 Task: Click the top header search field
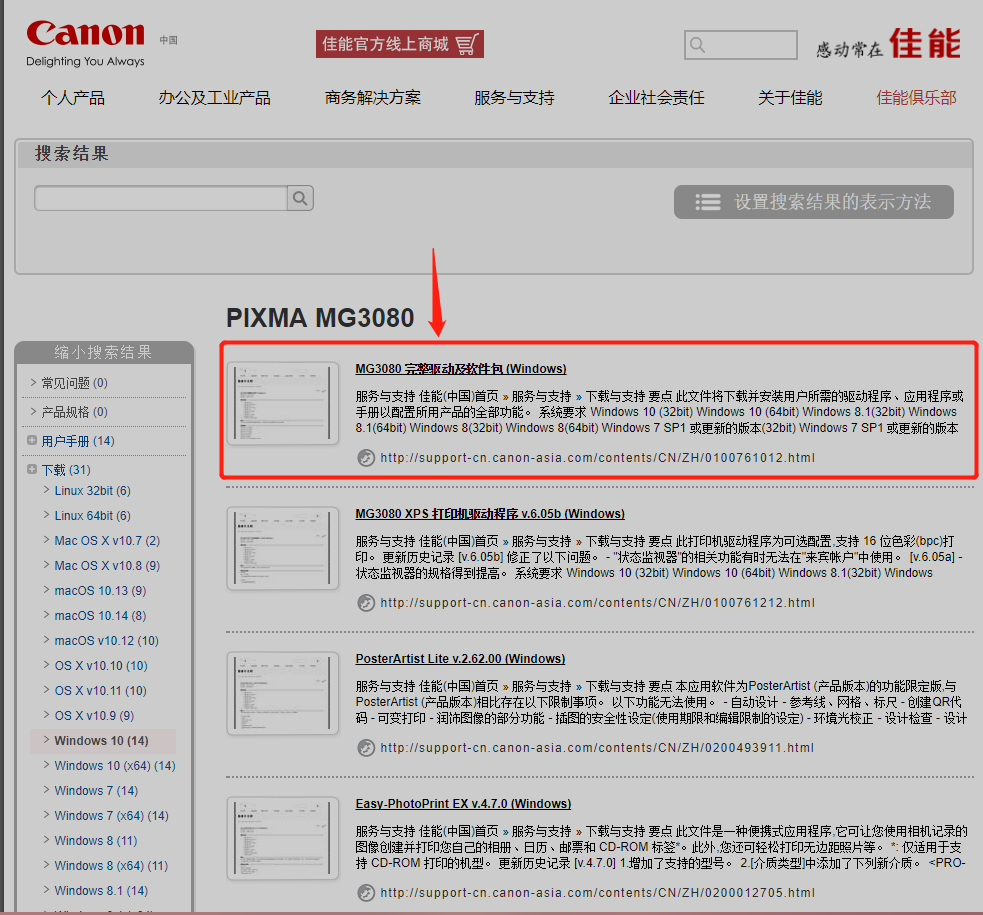point(740,45)
